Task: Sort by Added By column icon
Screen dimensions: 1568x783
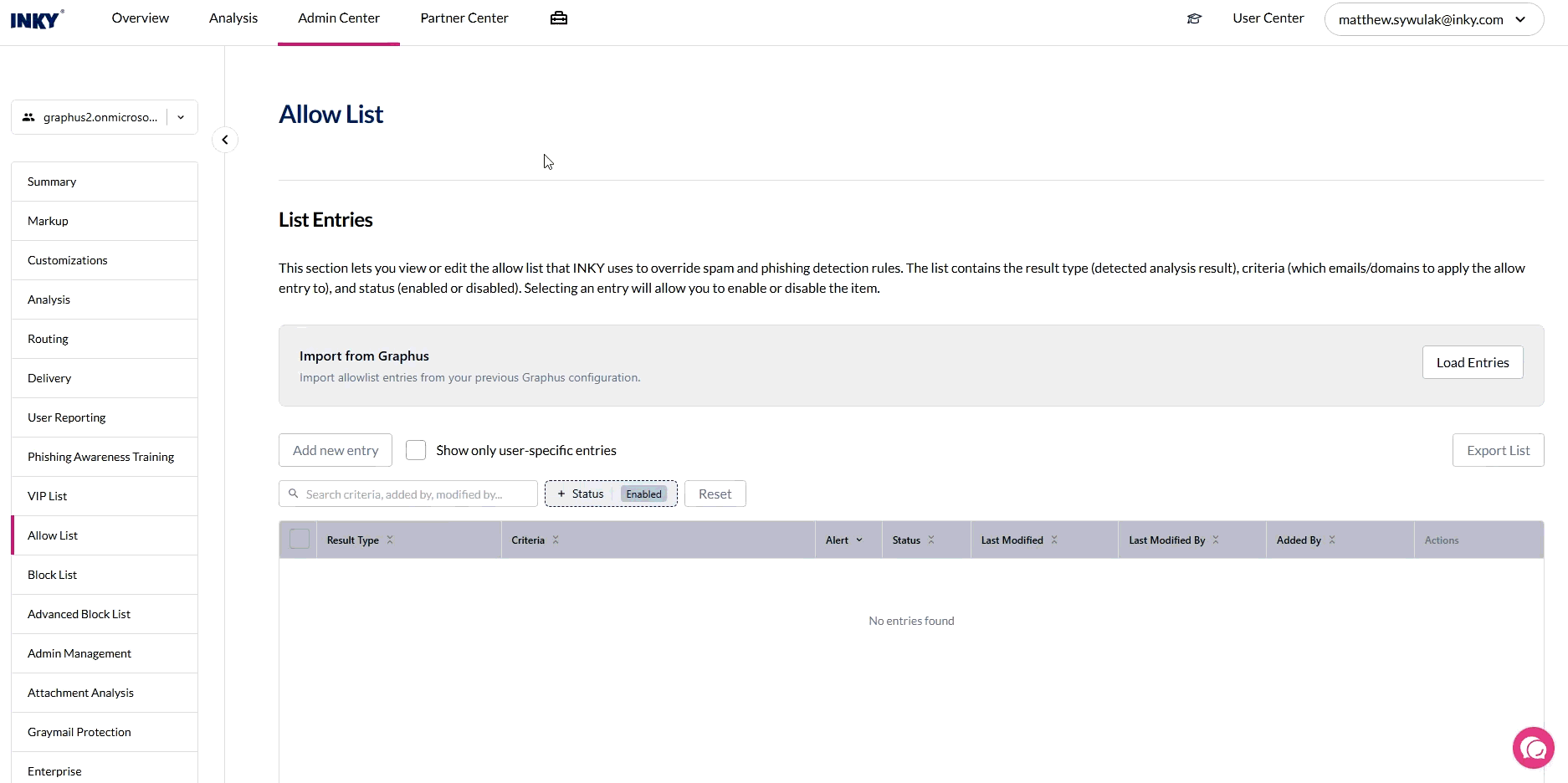Action: pos(1332,540)
